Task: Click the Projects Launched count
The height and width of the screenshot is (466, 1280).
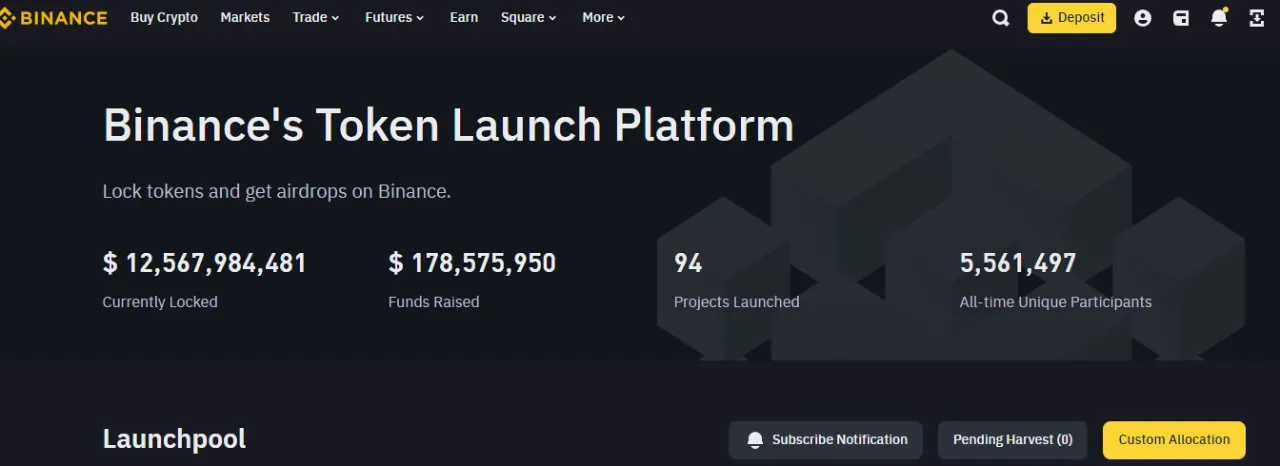Action: [688, 264]
